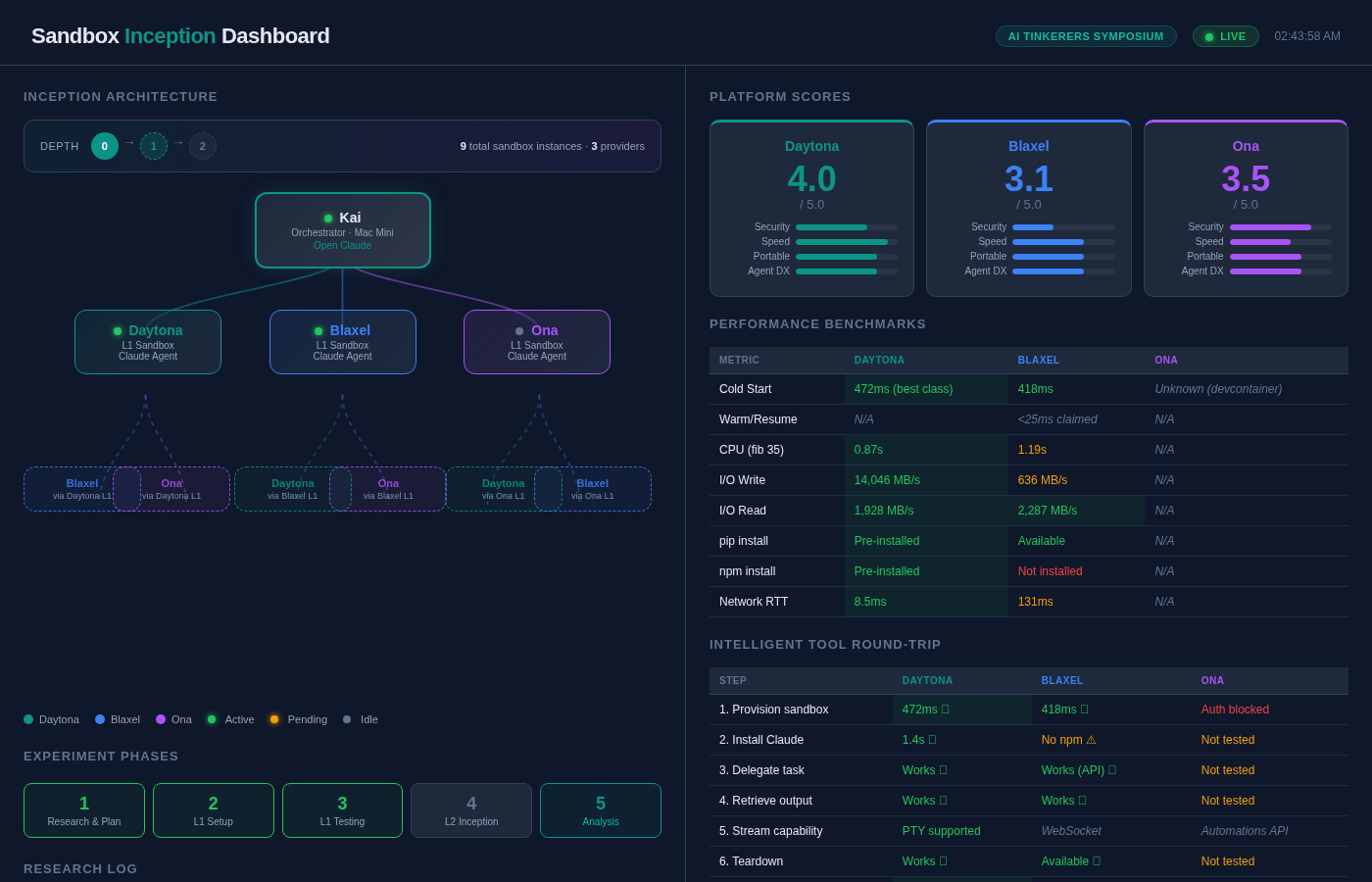Open phase 1 Research & Plan
This screenshot has height=882, width=1372.
click(x=84, y=810)
